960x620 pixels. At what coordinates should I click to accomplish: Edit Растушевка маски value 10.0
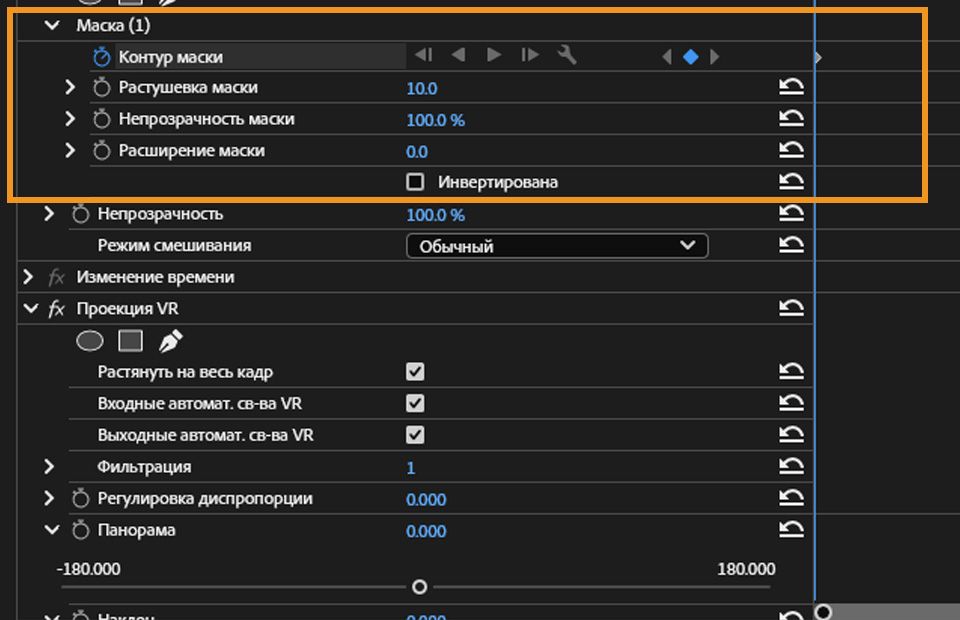[x=422, y=89]
